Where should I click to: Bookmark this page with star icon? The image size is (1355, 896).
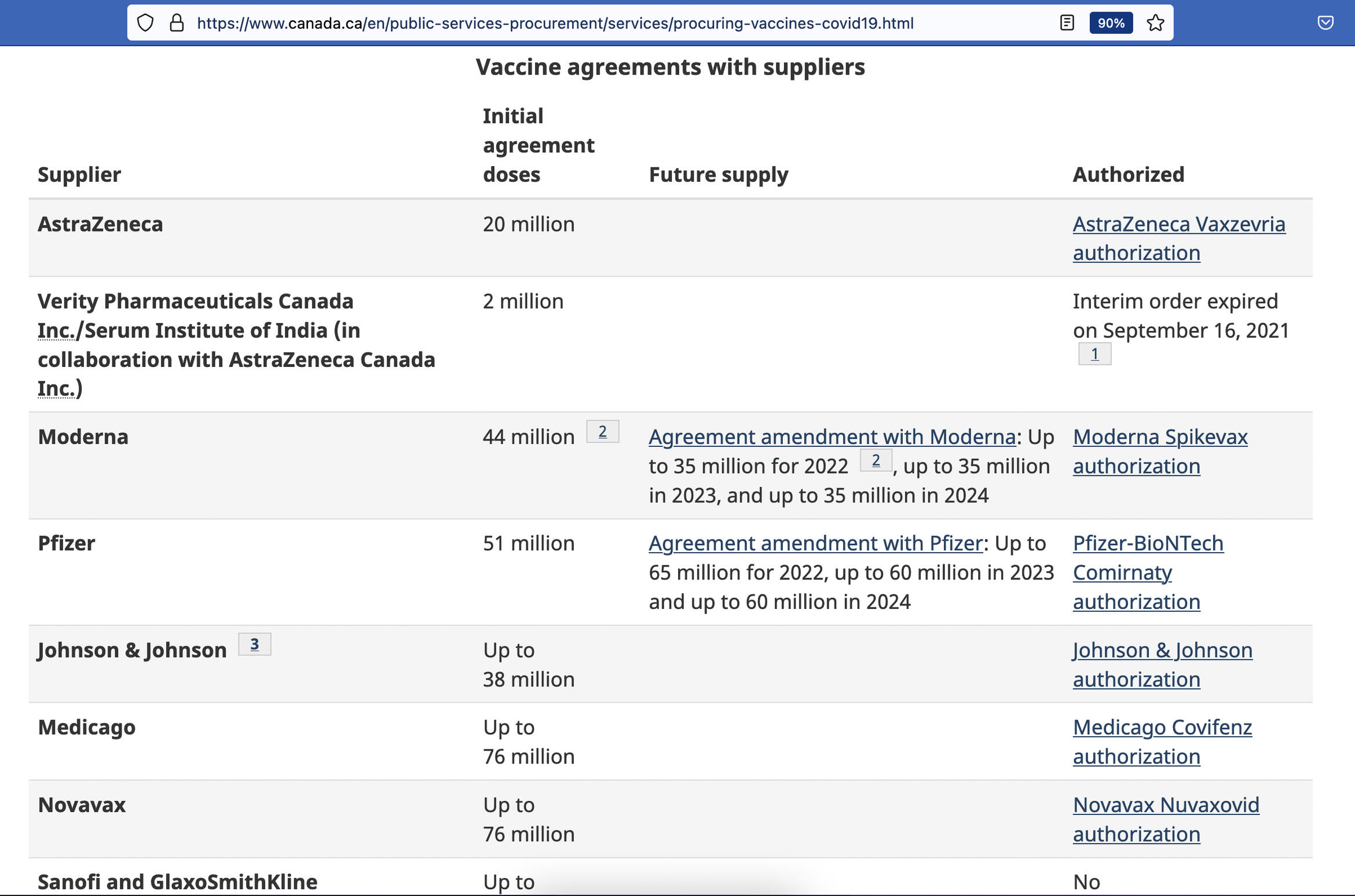tap(1155, 23)
